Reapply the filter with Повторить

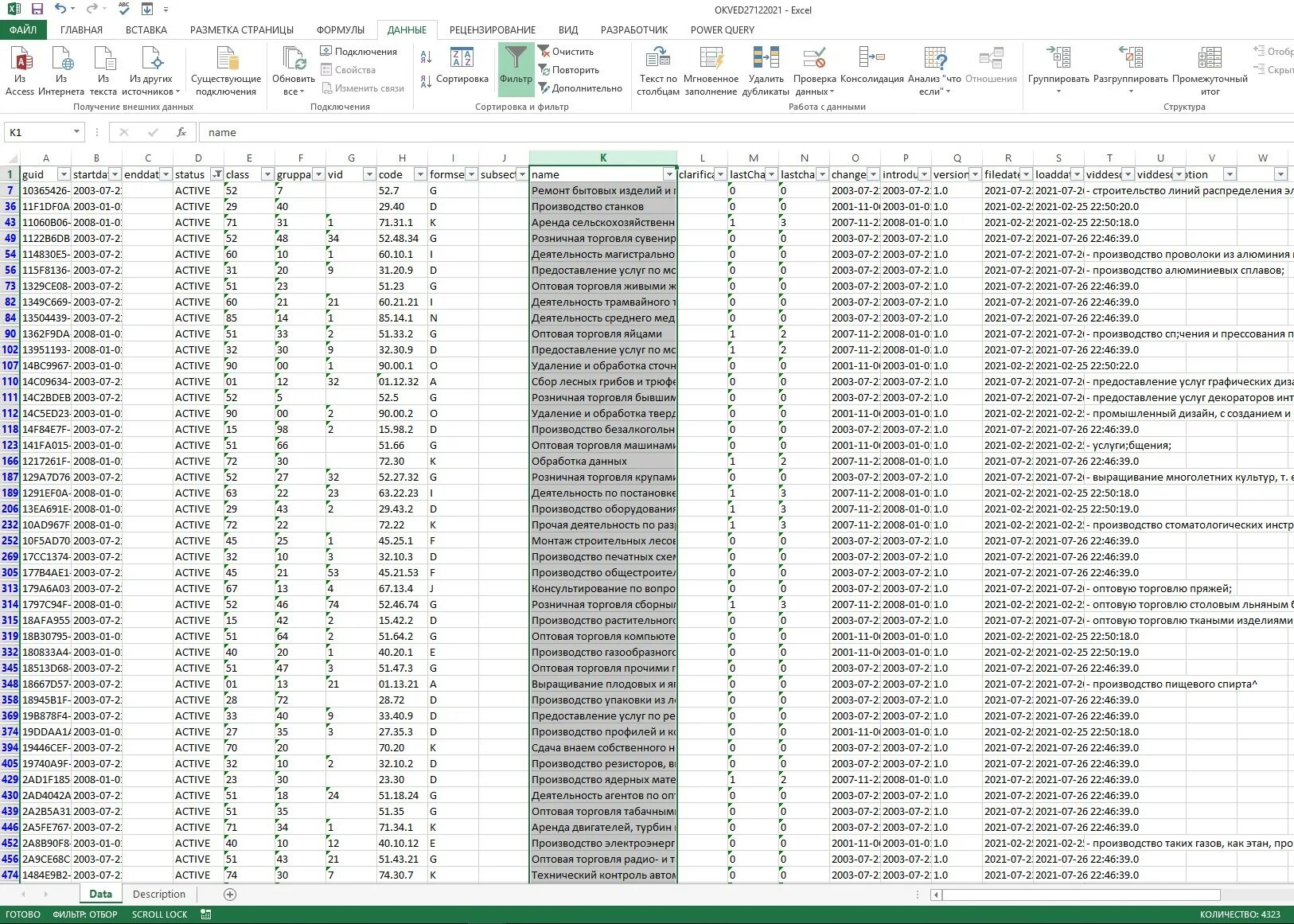pos(568,69)
